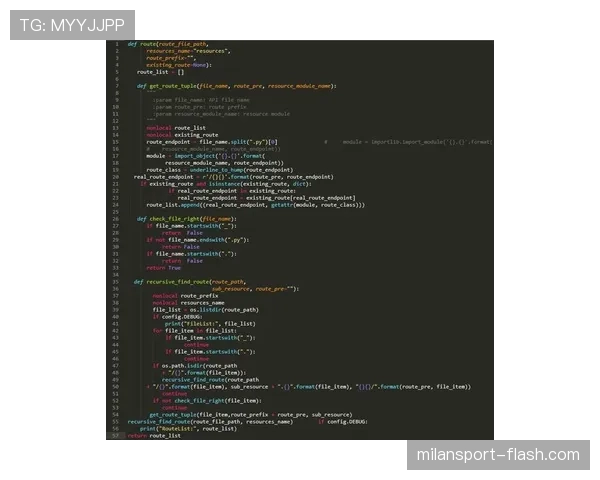Click the 'file_list = os.listdir(route_path)' line
Image resolution: width=600 pixels, height=480 pixels.
[205, 310]
